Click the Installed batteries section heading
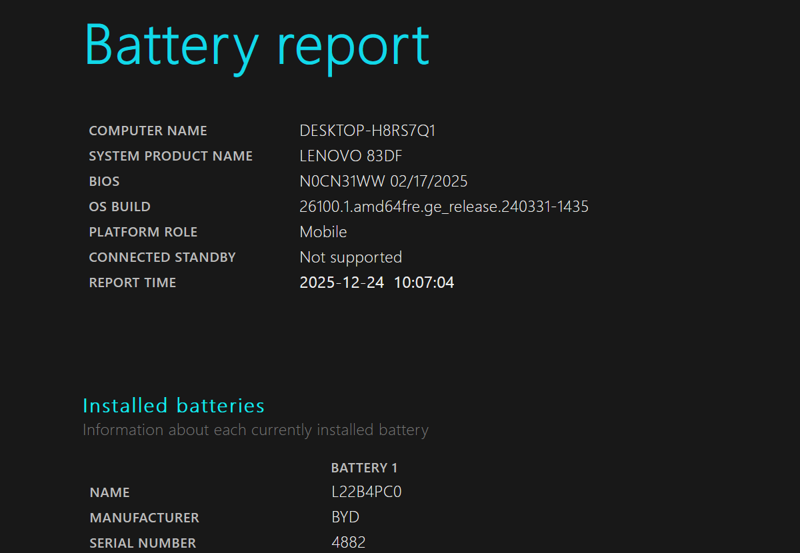Image resolution: width=800 pixels, height=553 pixels. pyautogui.click(x=173, y=405)
